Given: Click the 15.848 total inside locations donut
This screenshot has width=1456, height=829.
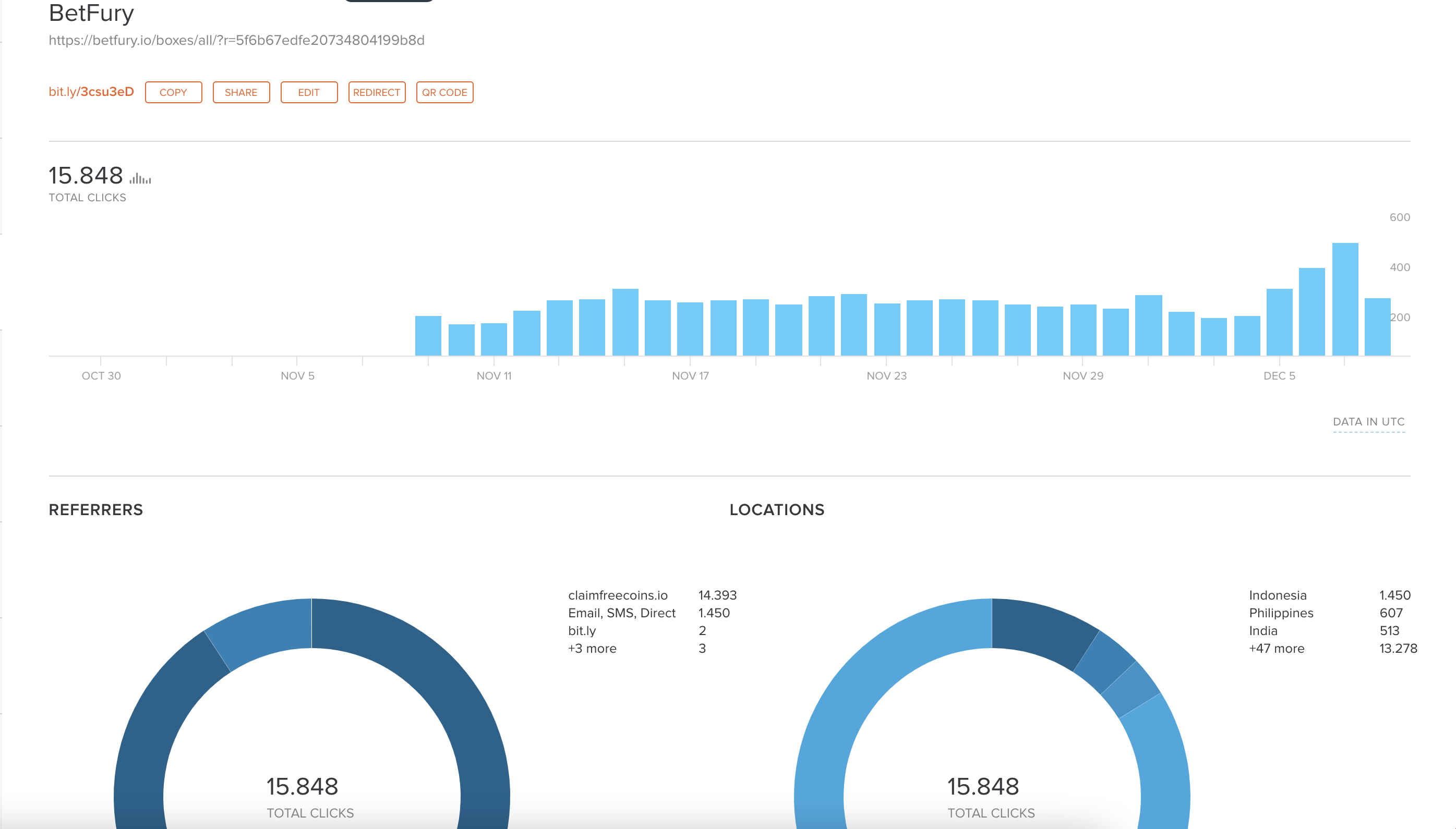Looking at the screenshot, I should pyautogui.click(x=983, y=786).
